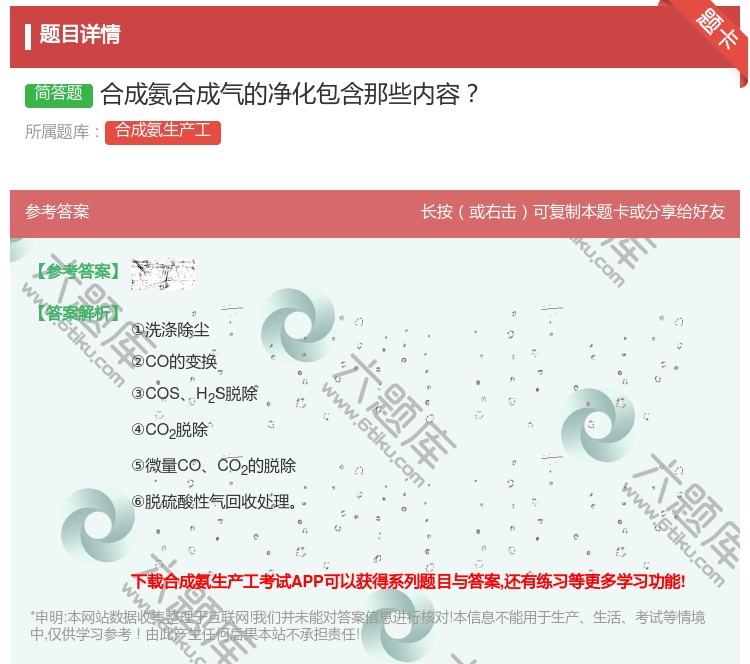Screen dimensions: 750x664
Task: Select answer line ③COS、H2S脱除
Action: pyautogui.click(x=194, y=394)
